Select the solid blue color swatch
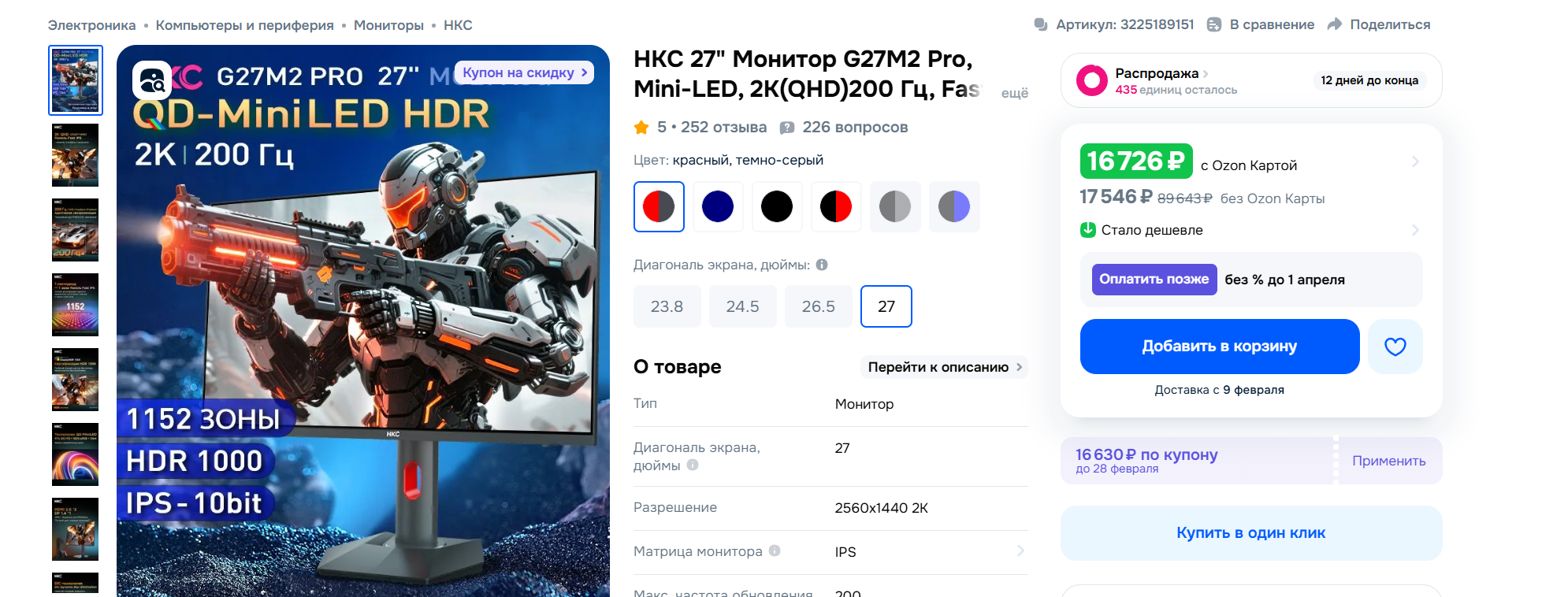 click(718, 206)
